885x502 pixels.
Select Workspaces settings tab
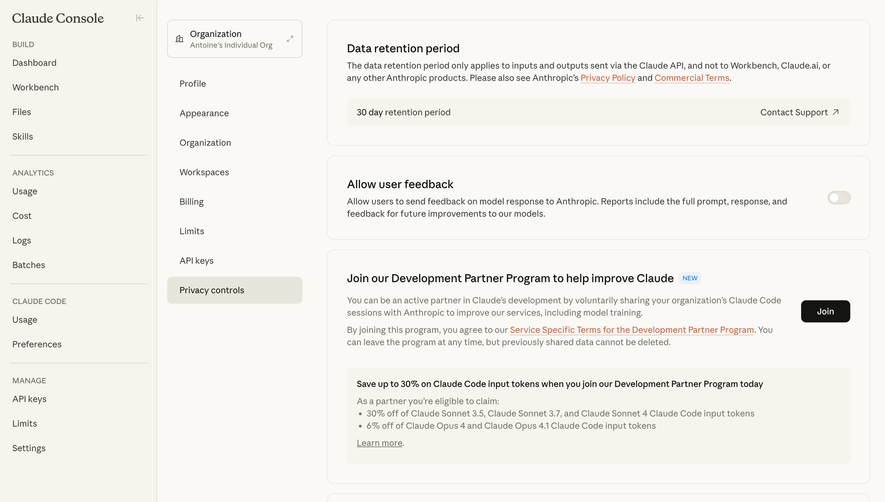coord(234,172)
